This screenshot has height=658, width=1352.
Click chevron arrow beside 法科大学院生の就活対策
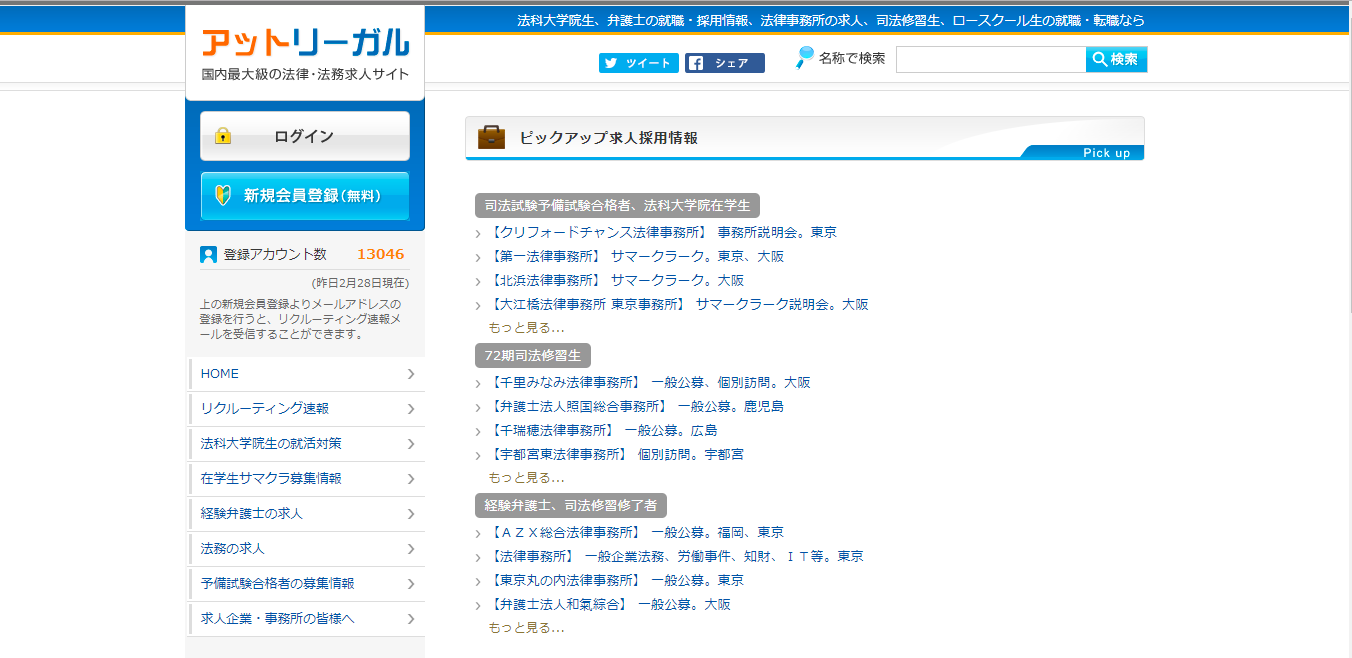(x=411, y=444)
